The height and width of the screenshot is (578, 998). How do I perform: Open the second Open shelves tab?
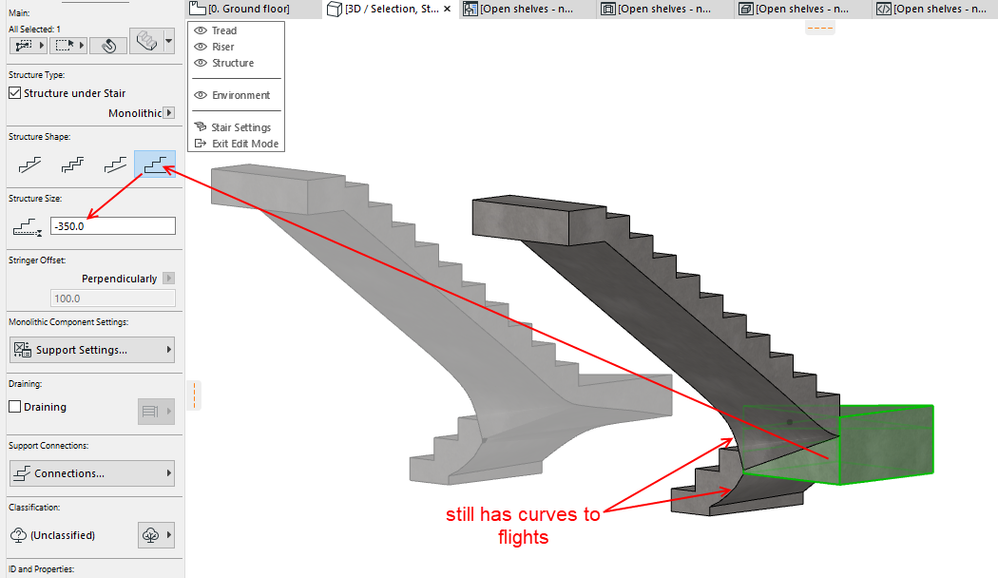point(664,9)
